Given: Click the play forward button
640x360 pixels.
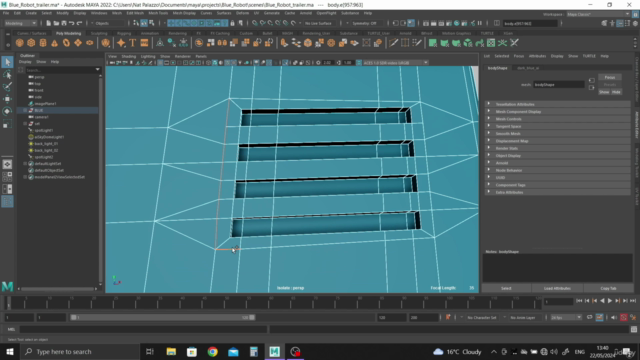Looking at the screenshot, I should click(610, 301).
